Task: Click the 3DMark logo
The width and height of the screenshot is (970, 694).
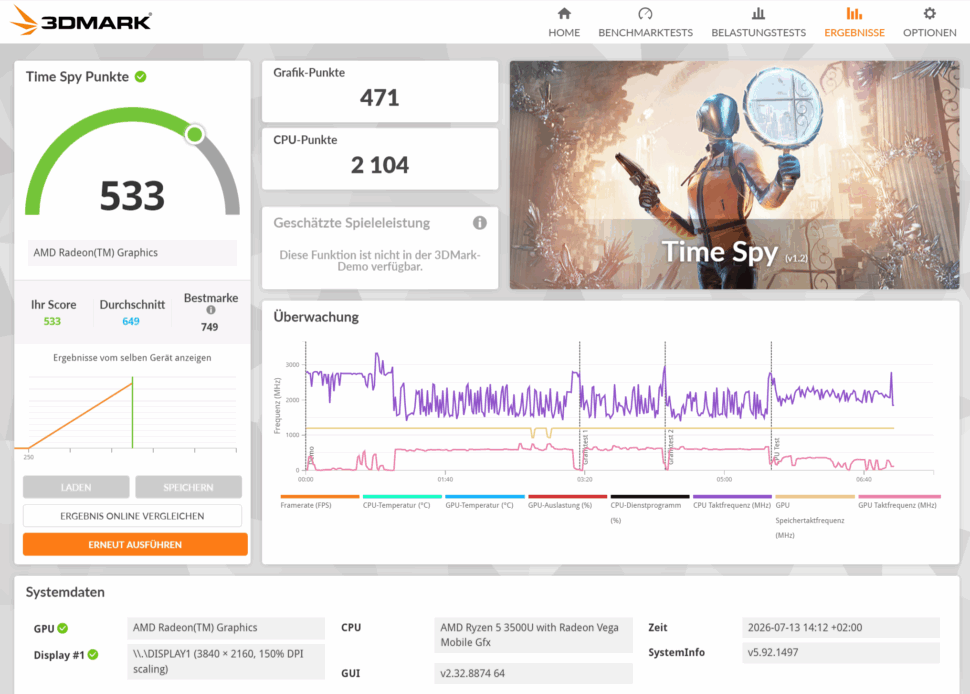Action: 81,20
